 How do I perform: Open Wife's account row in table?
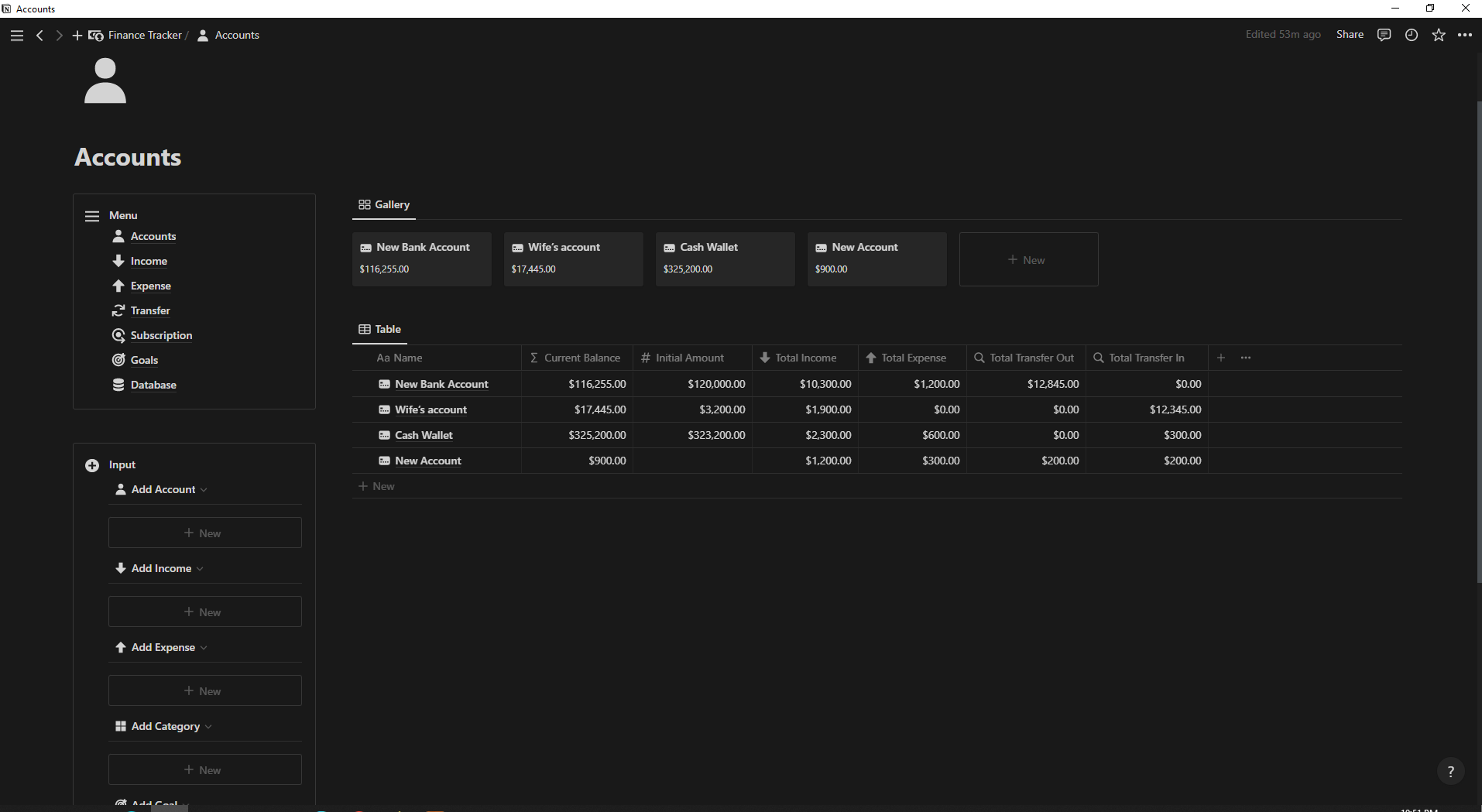tap(431, 410)
